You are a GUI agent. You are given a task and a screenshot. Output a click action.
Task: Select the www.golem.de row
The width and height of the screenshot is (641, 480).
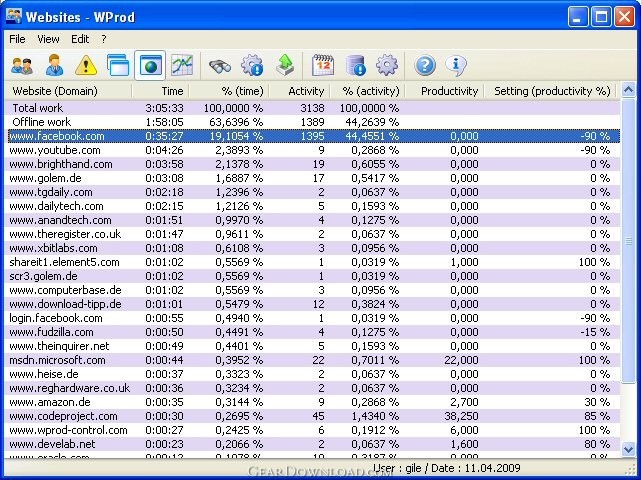coord(313,178)
